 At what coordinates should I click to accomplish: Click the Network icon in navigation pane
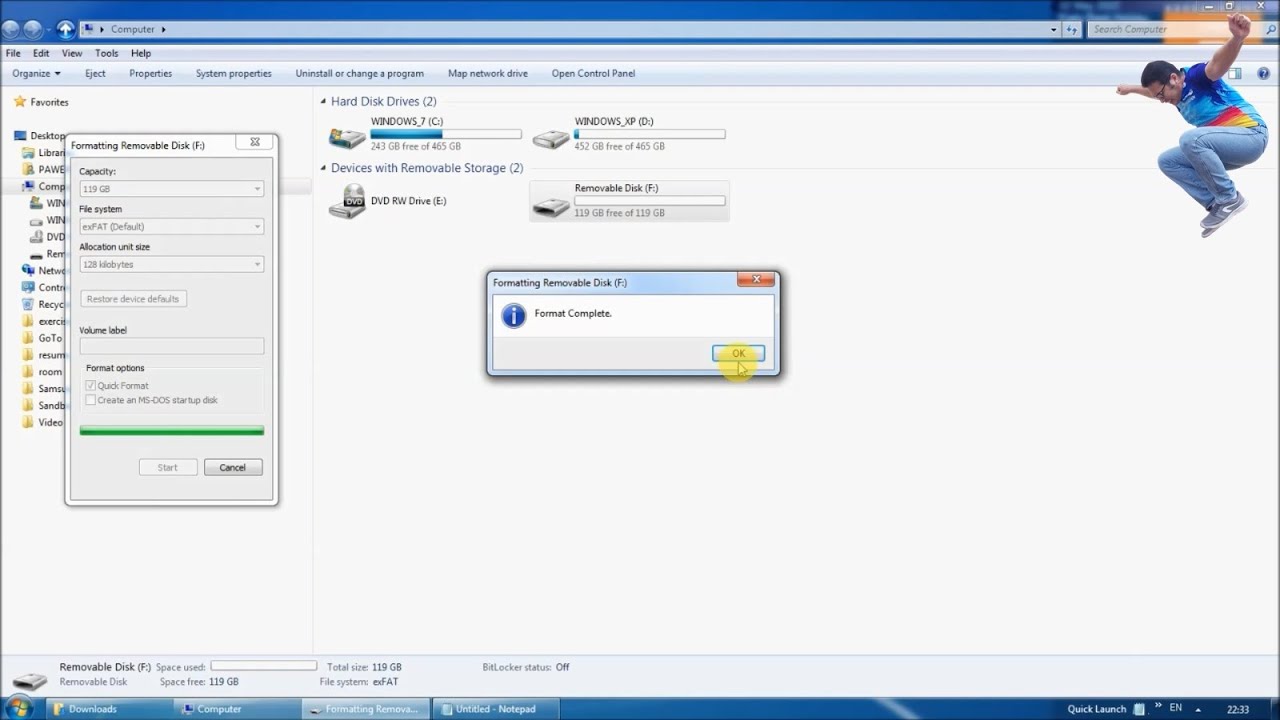click(28, 270)
